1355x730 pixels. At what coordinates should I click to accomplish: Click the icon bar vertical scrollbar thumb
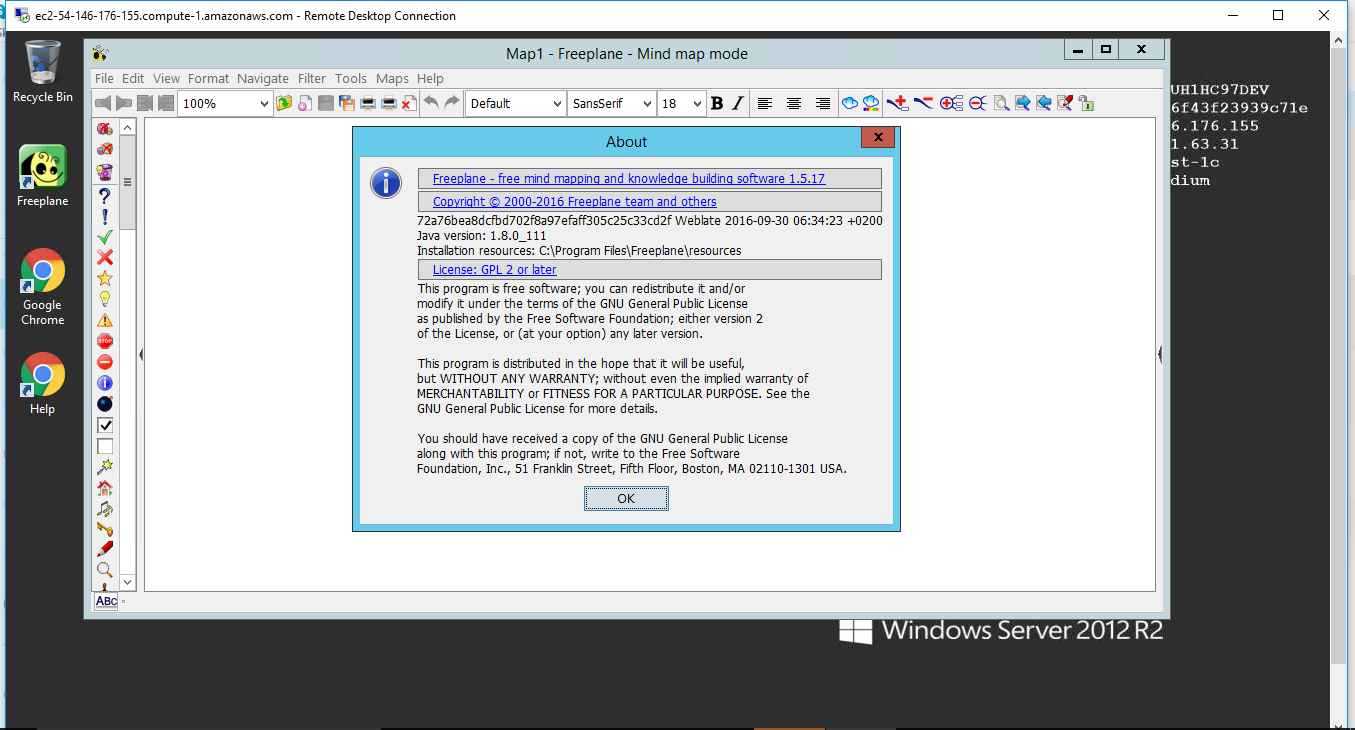[x=128, y=183]
